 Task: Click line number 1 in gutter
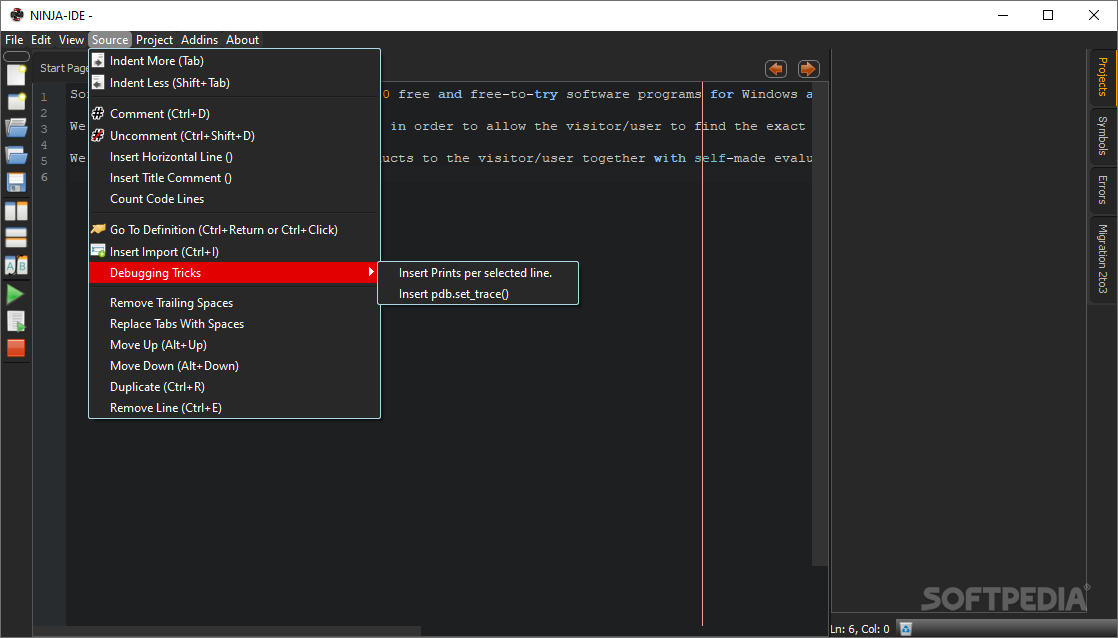click(x=44, y=97)
